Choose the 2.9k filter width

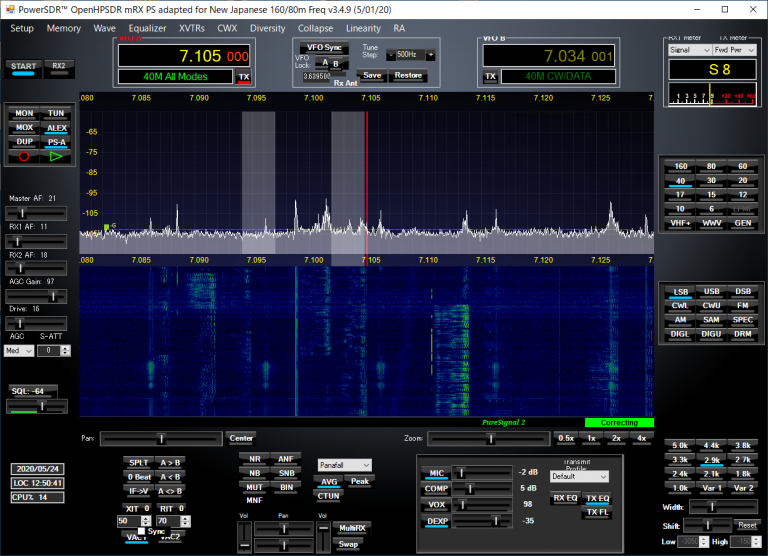[711, 459]
